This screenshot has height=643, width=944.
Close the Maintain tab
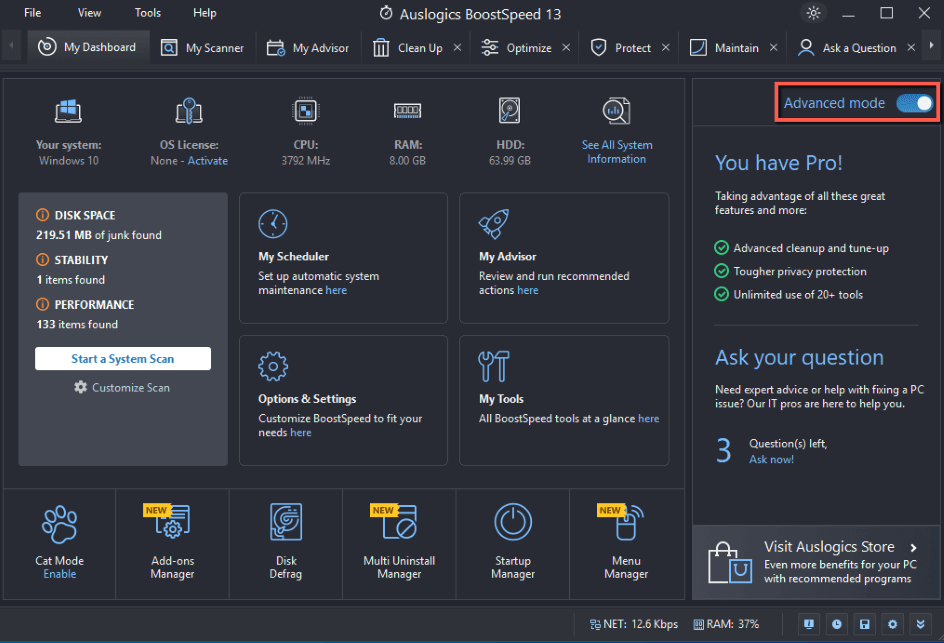(774, 47)
